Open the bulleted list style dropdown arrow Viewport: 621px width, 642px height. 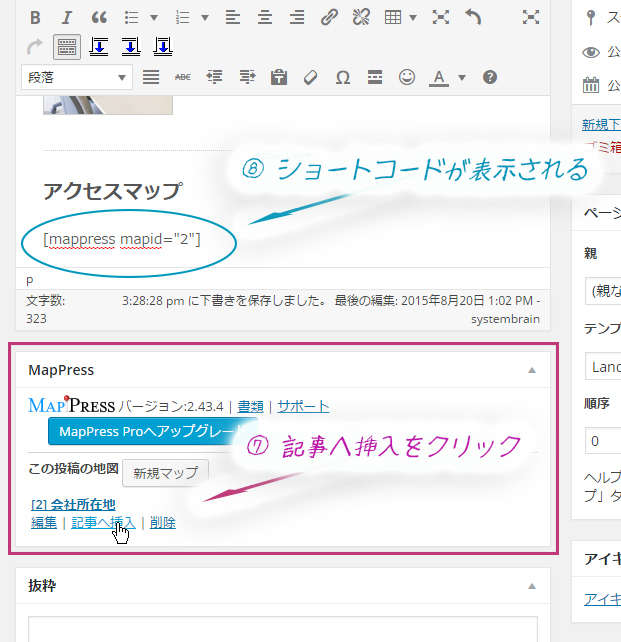point(153,17)
